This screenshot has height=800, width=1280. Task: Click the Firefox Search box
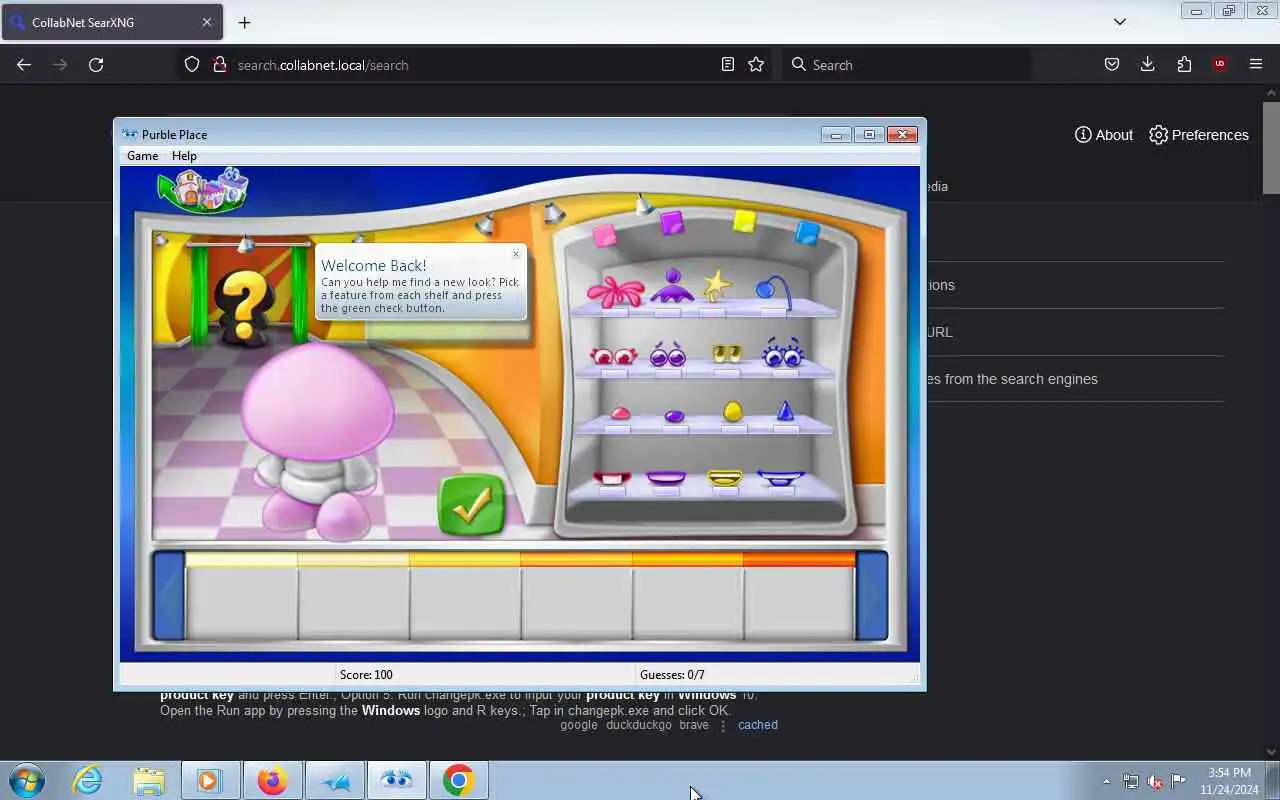[907, 65]
